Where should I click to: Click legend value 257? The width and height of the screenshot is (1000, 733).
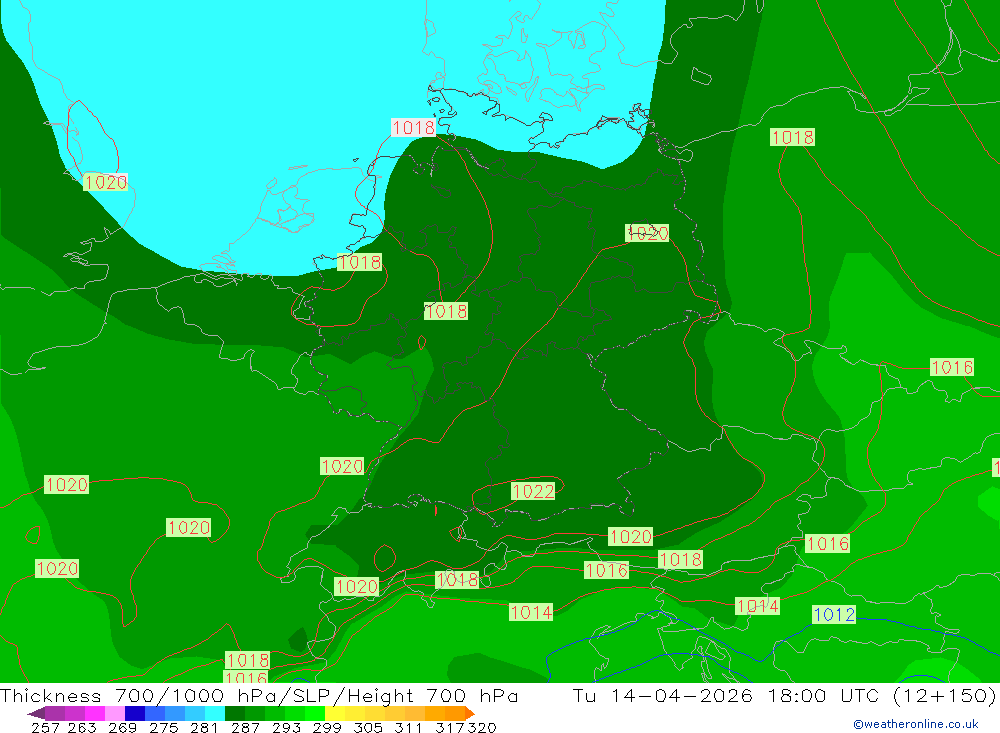[45, 728]
